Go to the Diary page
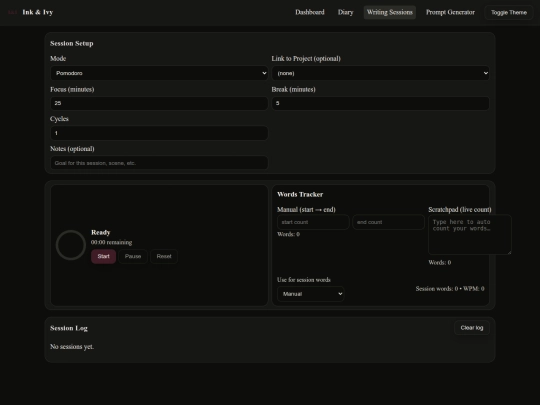540x405 pixels. pyautogui.click(x=345, y=12)
